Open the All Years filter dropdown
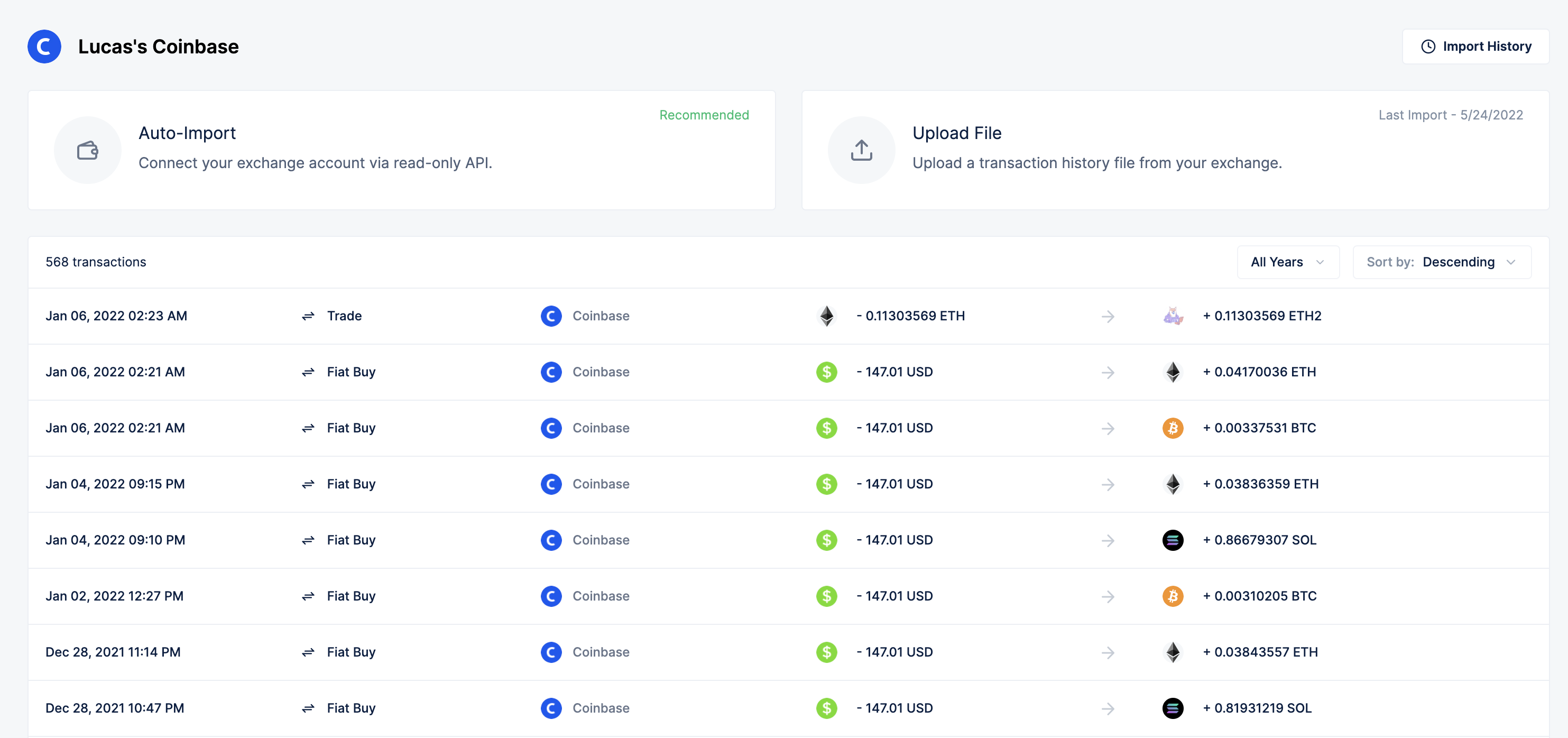The image size is (1568, 738). (x=1287, y=262)
